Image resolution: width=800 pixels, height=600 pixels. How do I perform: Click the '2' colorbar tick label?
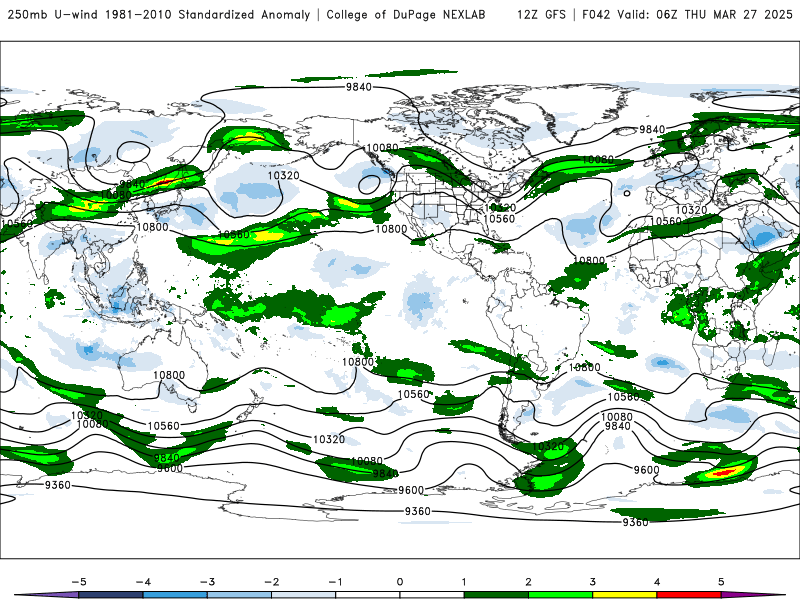point(529,582)
